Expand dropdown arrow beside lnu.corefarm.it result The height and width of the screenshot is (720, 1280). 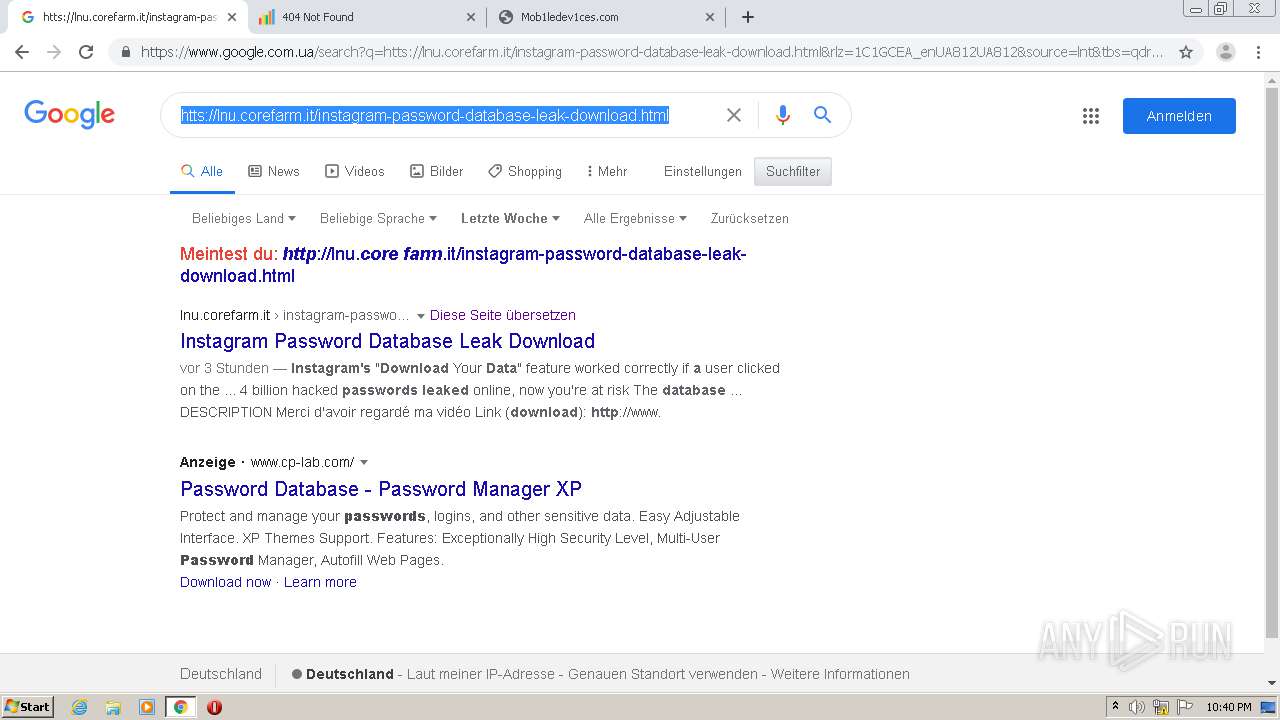tap(421, 316)
